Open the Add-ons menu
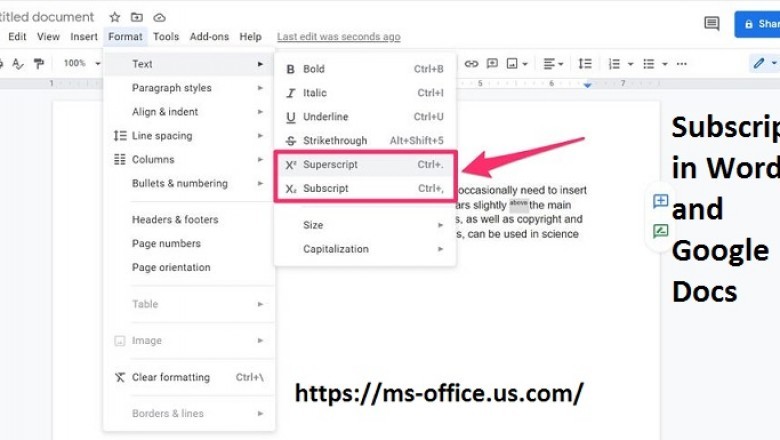Screen dimensions: 780x440 pos(209,37)
